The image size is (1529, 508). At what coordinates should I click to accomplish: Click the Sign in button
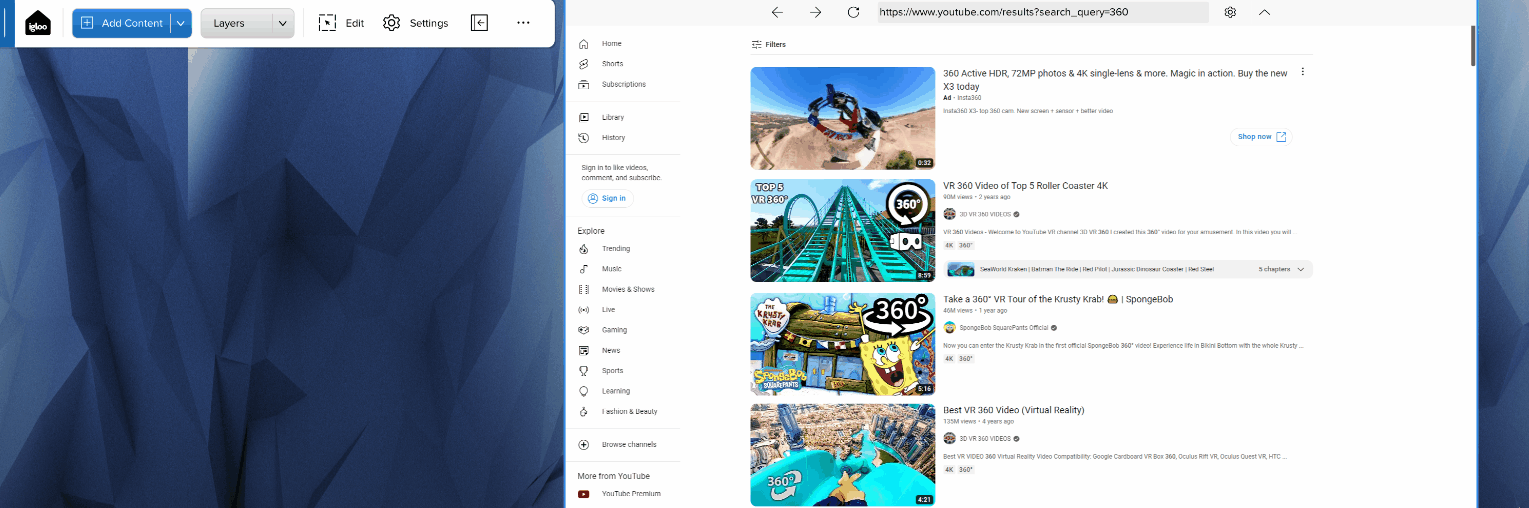(x=607, y=198)
